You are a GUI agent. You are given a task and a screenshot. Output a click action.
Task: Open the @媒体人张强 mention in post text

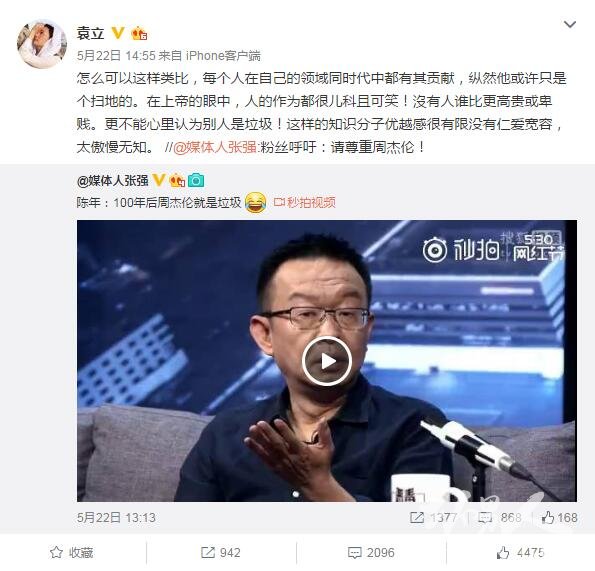[215, 147]
